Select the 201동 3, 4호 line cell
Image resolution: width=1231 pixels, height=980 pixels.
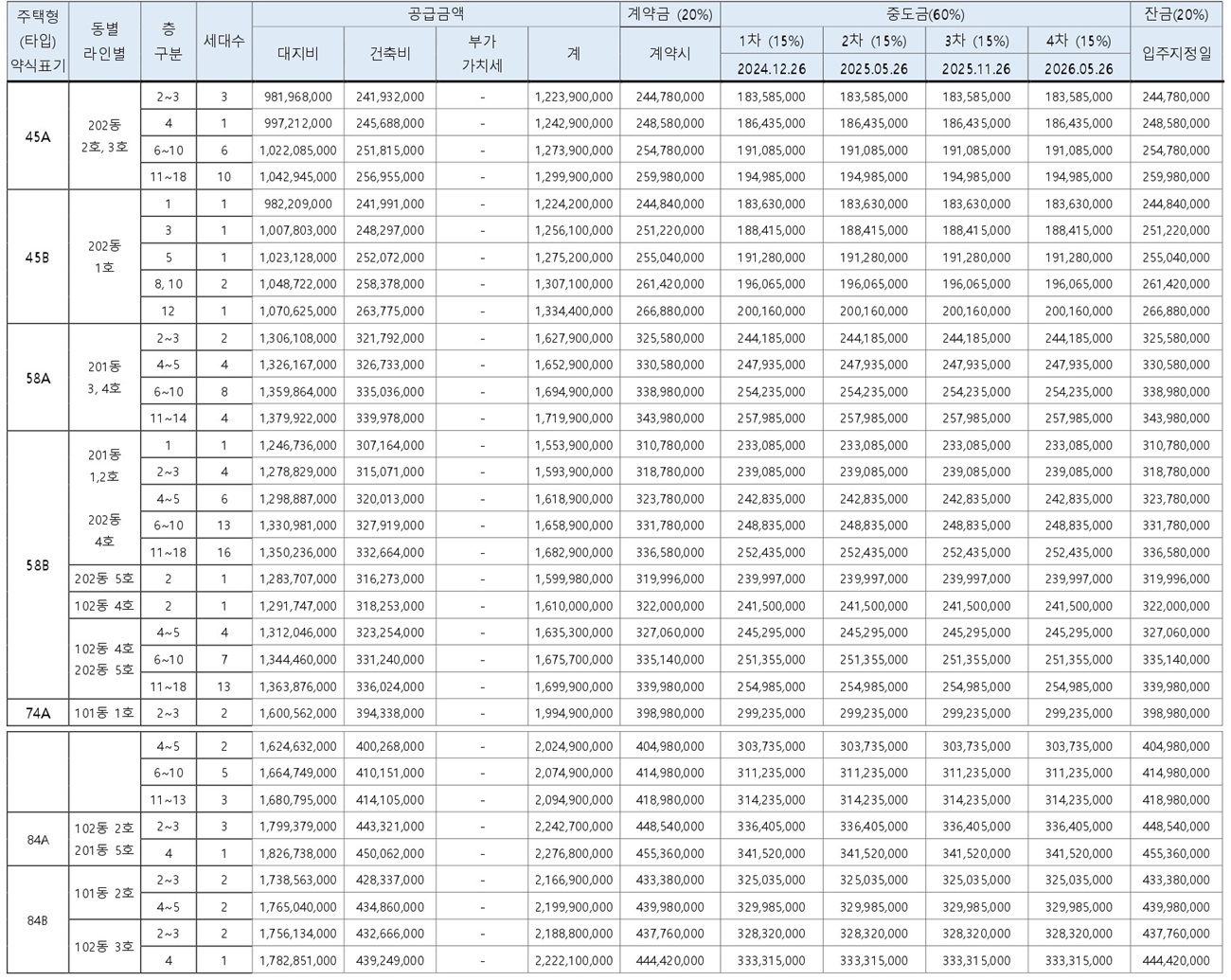(x=104, y=378)
